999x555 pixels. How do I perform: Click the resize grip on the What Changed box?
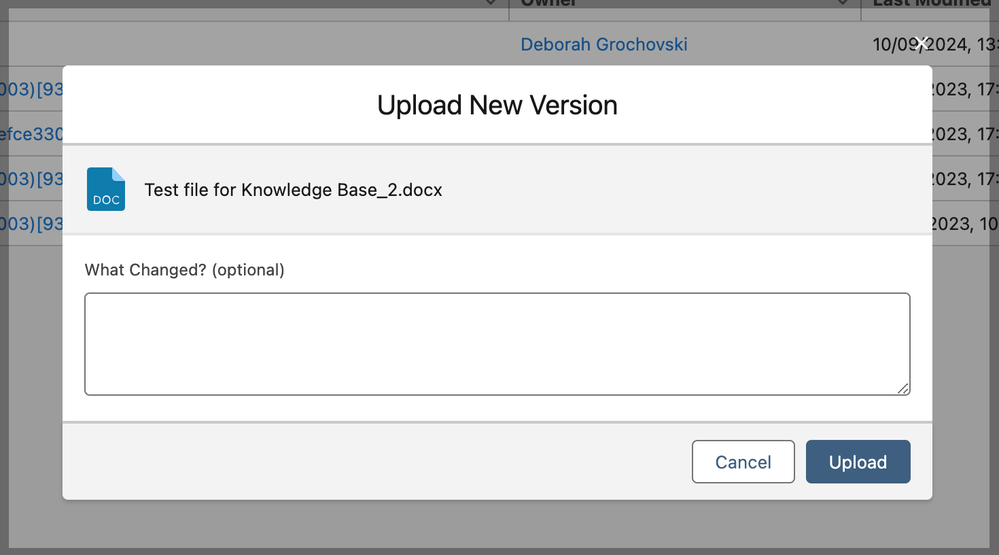[x=903, y=388]
